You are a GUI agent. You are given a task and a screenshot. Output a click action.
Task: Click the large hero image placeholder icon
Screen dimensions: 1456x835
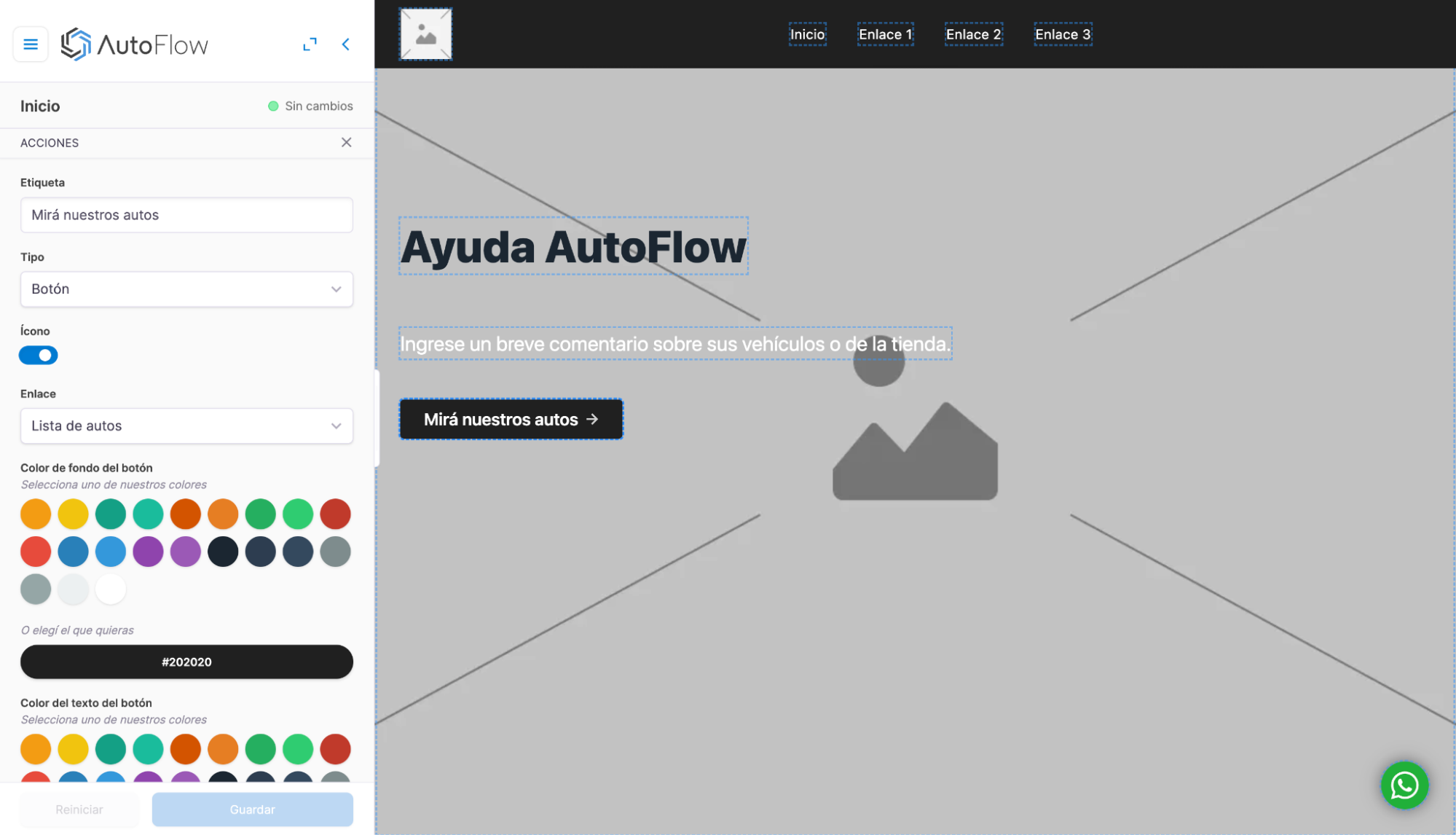[x=915, y=417]
